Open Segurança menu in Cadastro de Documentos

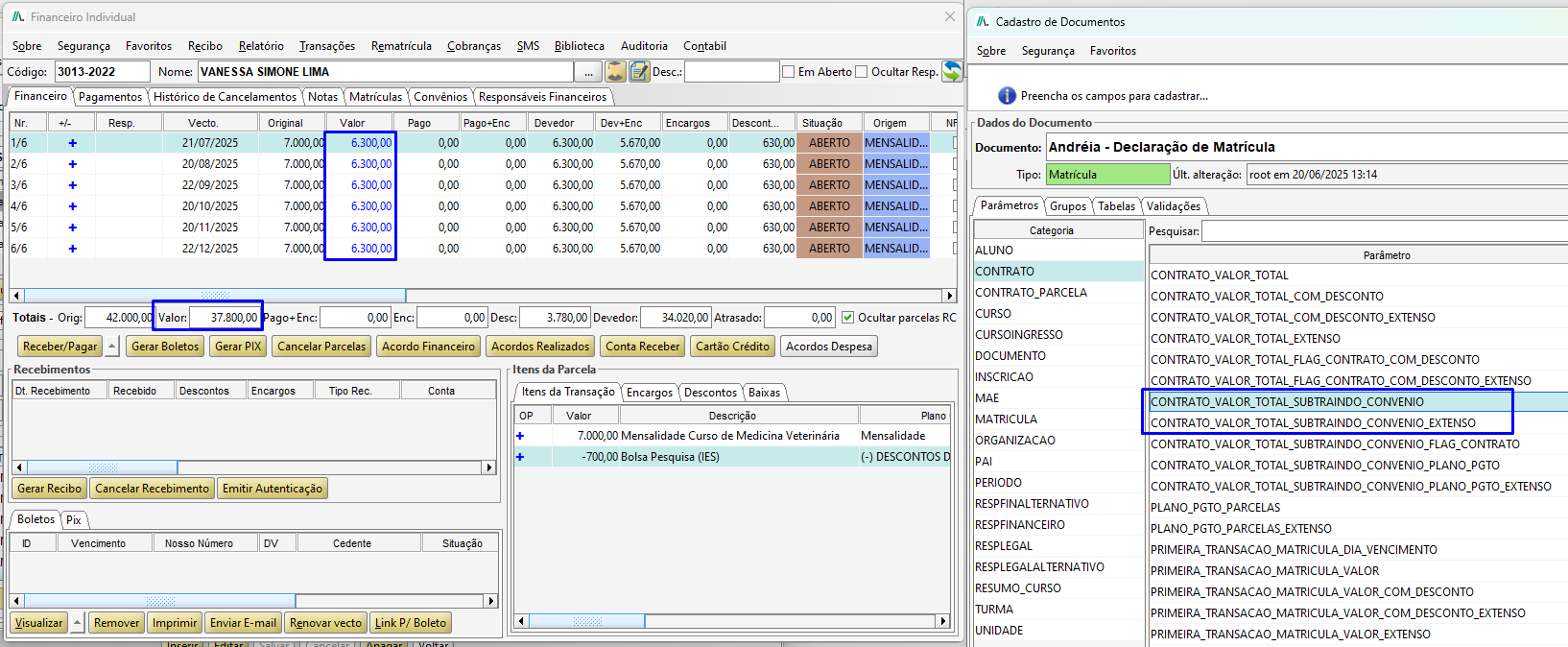click(x=1048, y=51)
